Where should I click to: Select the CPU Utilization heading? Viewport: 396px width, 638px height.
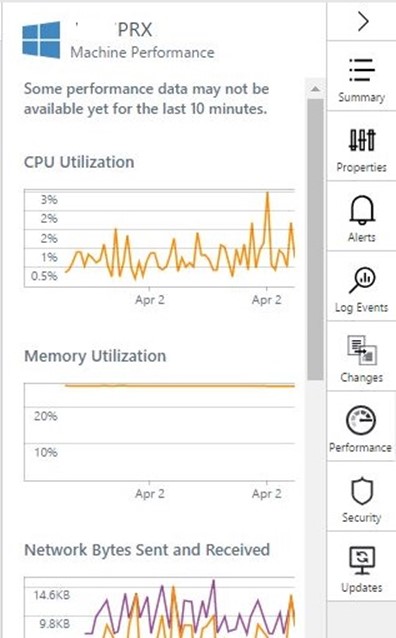click(x=79, y=162)
